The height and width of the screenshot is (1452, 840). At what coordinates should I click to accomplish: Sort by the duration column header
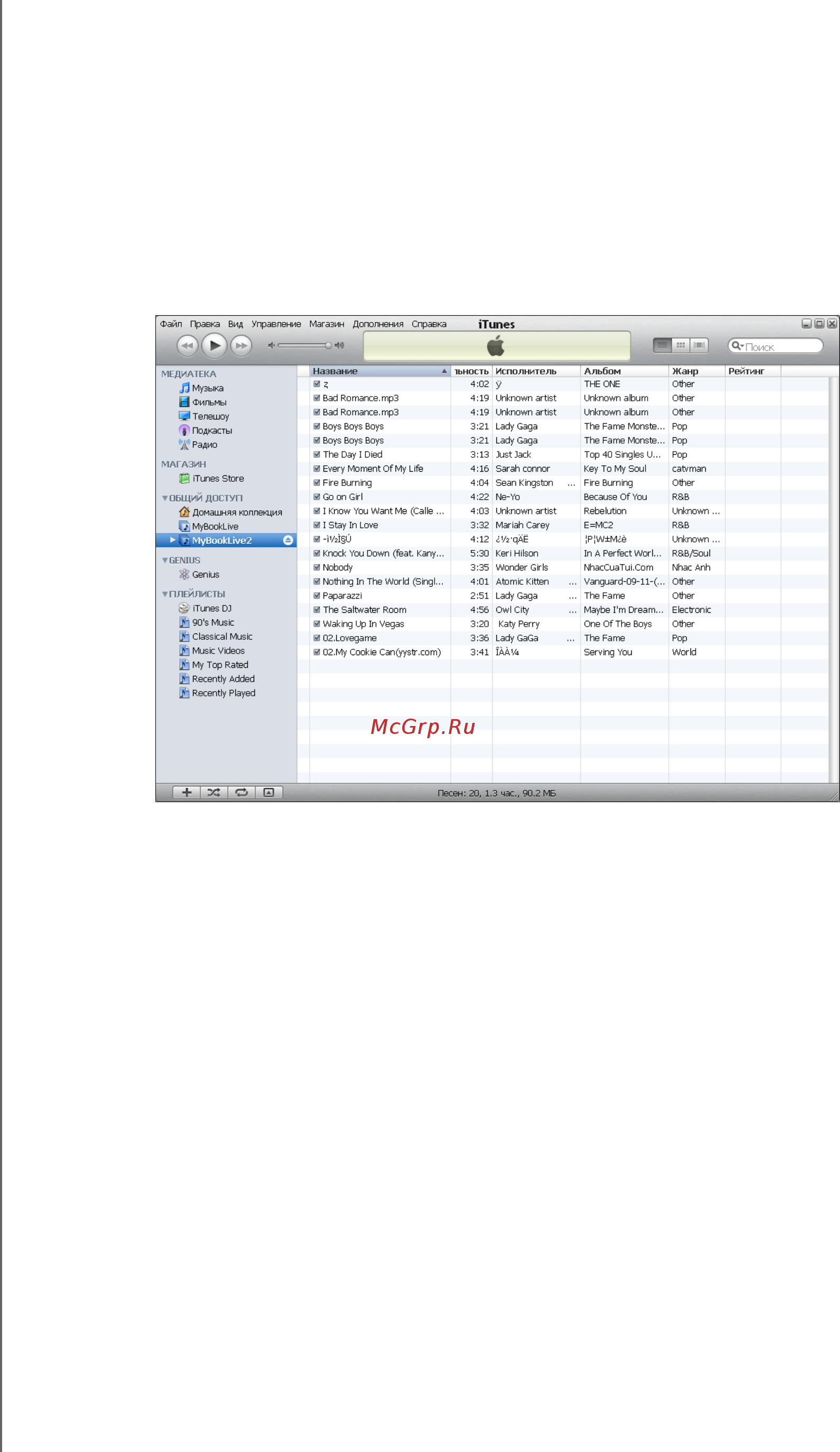[471, 372]
